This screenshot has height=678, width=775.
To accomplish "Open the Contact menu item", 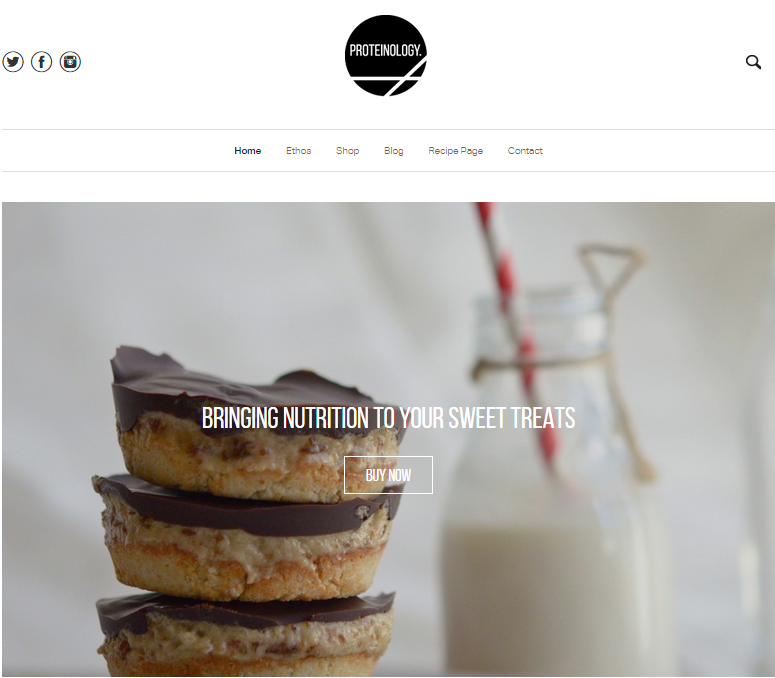I will (525, 151).
